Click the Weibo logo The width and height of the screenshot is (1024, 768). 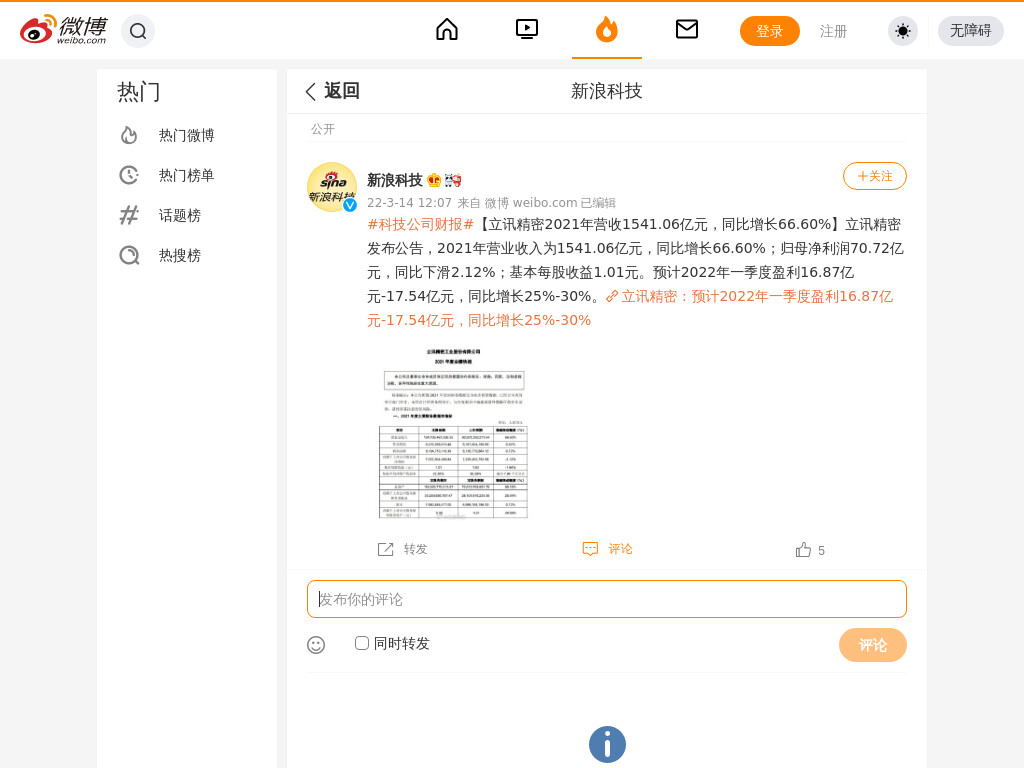(63, 30)
